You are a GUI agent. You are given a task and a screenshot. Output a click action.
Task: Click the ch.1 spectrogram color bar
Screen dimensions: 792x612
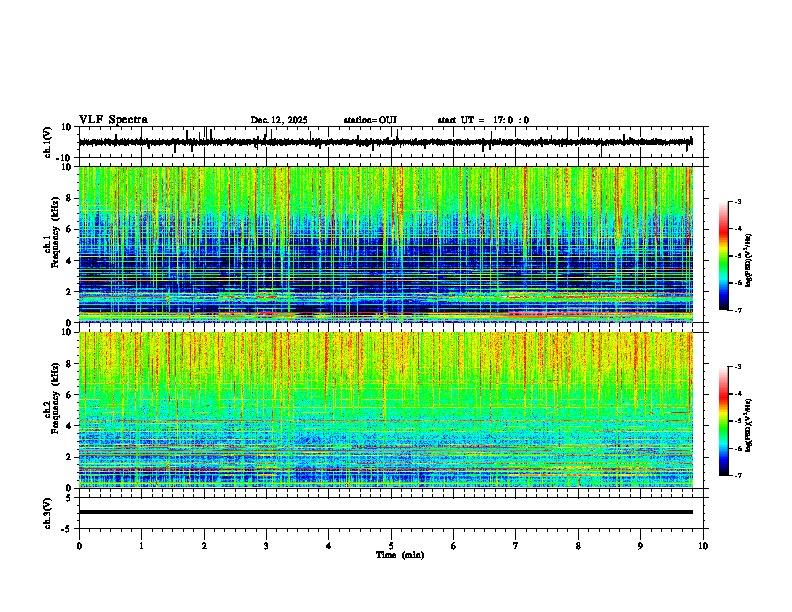723,256
